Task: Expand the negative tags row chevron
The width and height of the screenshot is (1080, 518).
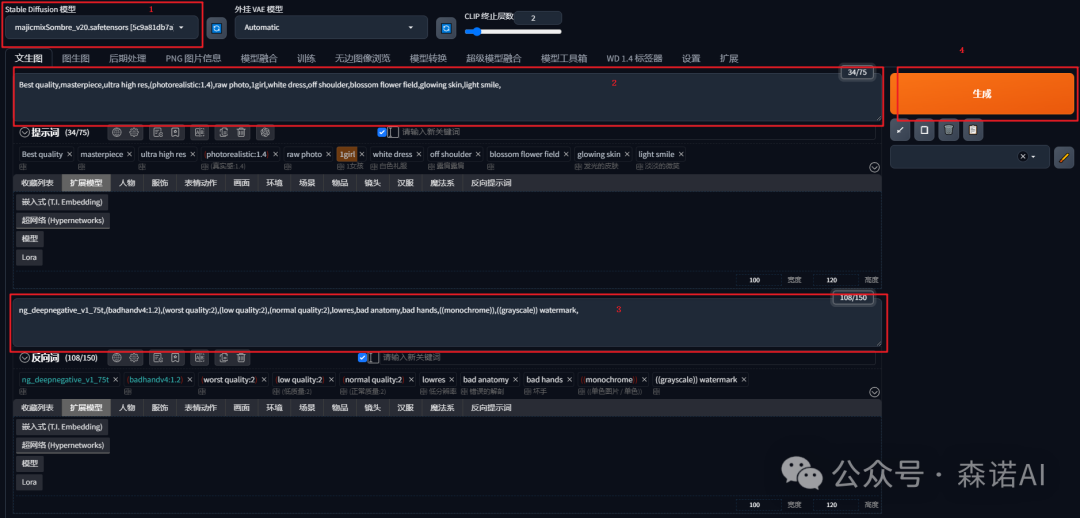Action: coord(875,392)
